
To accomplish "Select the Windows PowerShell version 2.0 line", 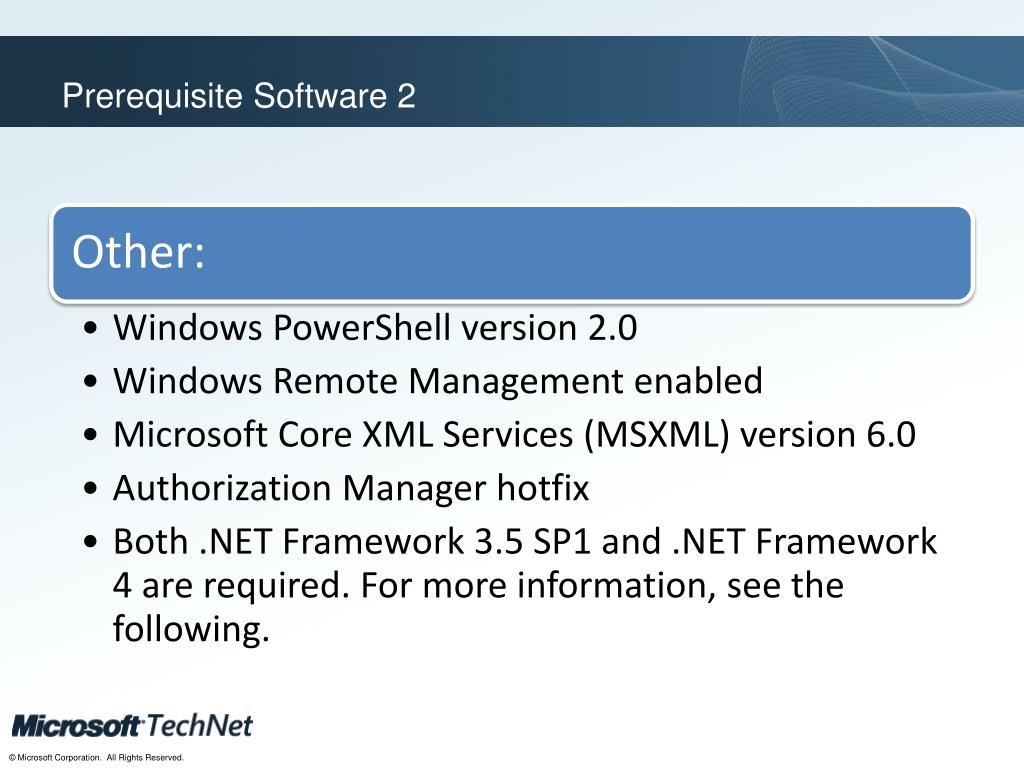I will (x=375, y=328).
